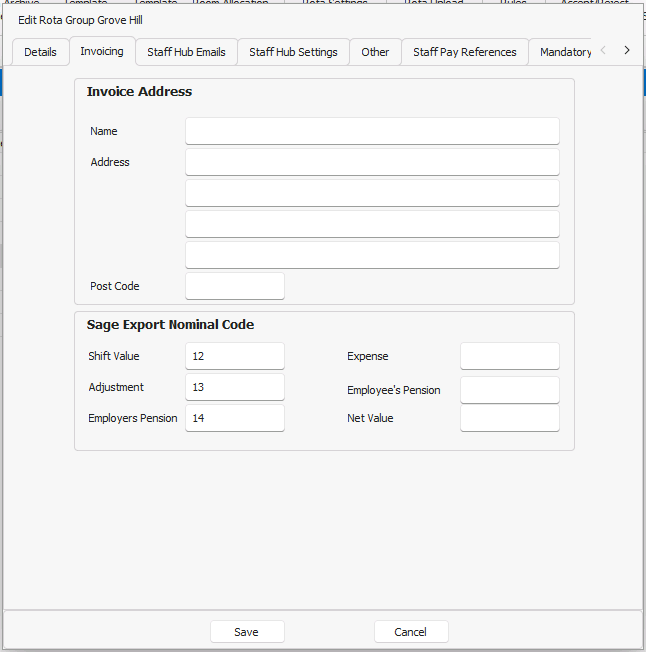Select the Expense nominal code field
Viewport: 646px width, 652px height.
point(509,356)
